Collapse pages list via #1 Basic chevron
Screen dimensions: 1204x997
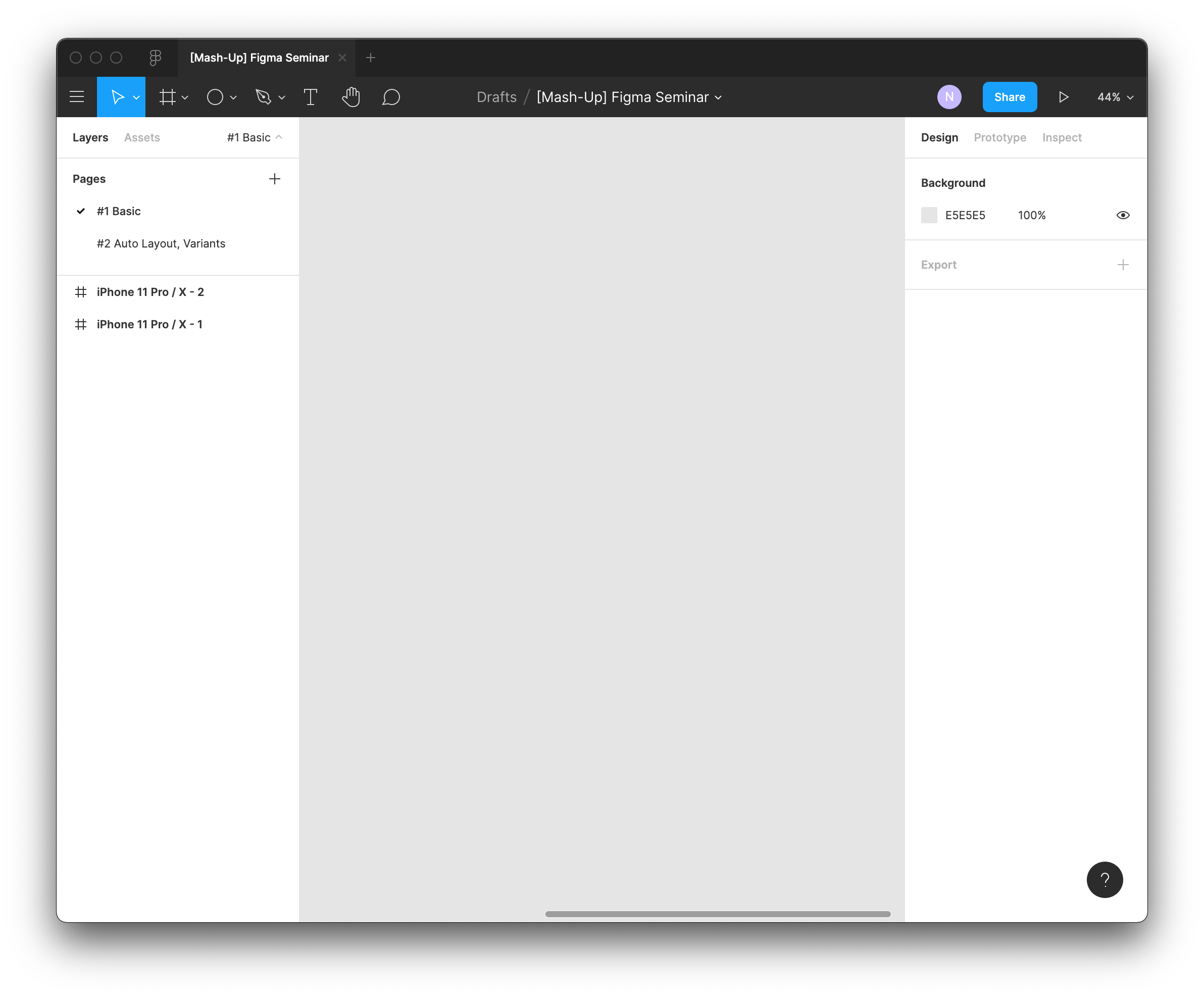[x=279, y=137]
